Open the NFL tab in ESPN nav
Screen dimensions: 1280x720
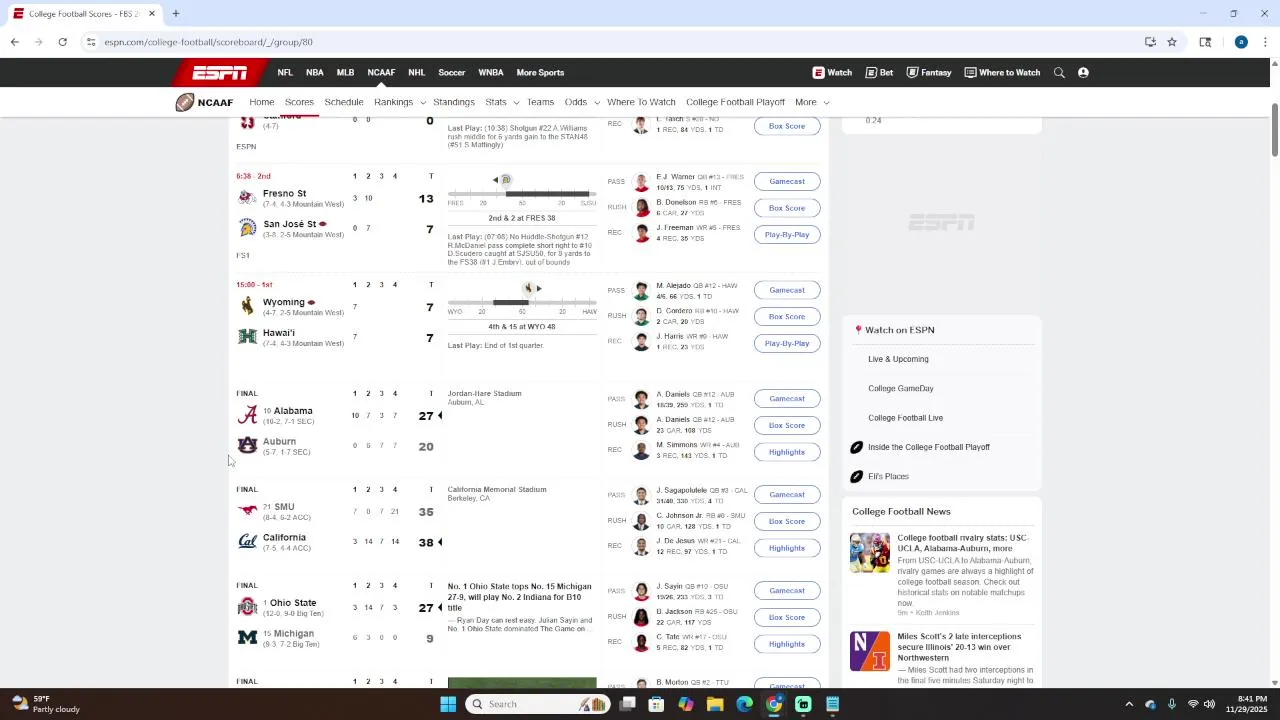tap(285, 72)
